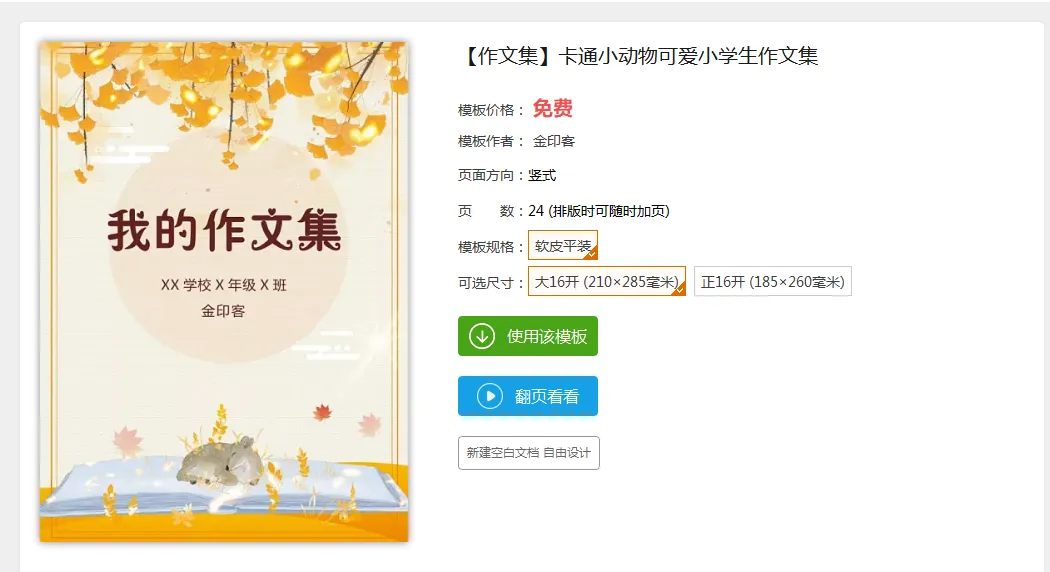Click the sleeping hamster illustration on the cover
Viewport: 1050px width, 572px height.
pyautogui.click(x=221, y=461)
